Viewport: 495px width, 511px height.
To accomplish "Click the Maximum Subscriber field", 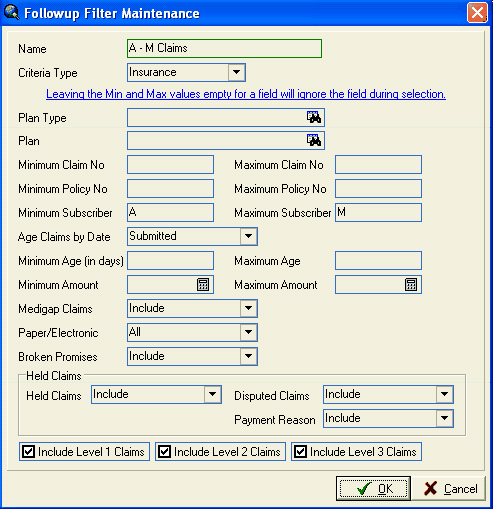I will pyautogui.click(x=378, y=212).
